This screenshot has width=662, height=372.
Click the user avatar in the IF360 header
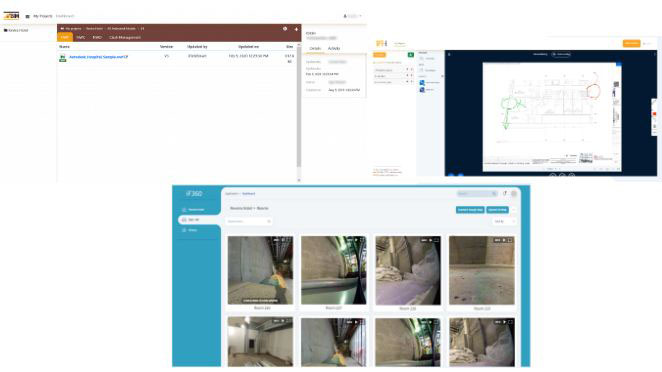514,193
